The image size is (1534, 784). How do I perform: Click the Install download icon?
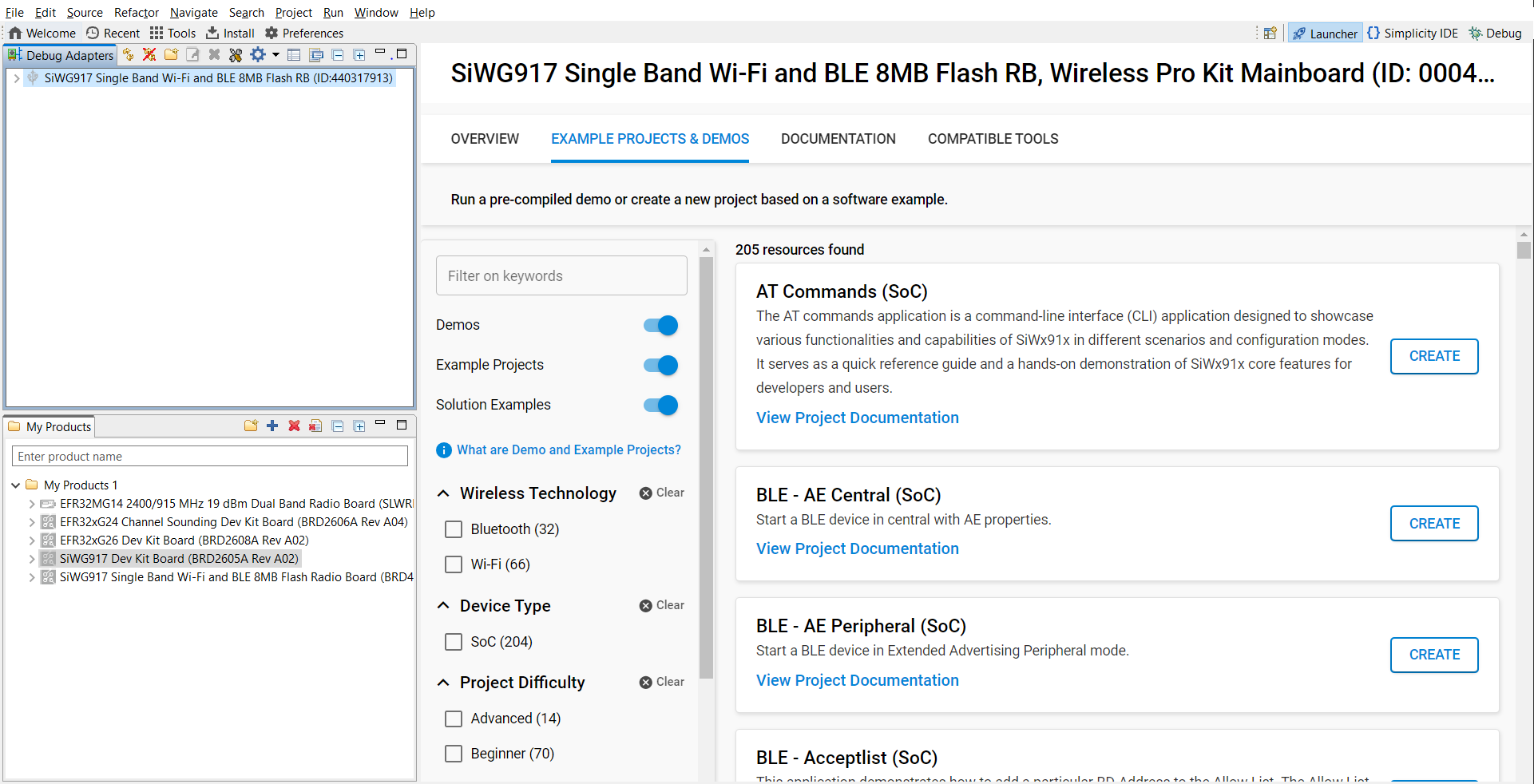pyautogui.click(x=212, y=33)
